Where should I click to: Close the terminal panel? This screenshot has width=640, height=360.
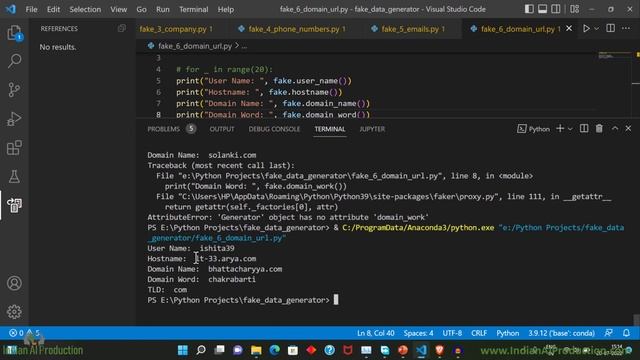(x=628, y=129)
